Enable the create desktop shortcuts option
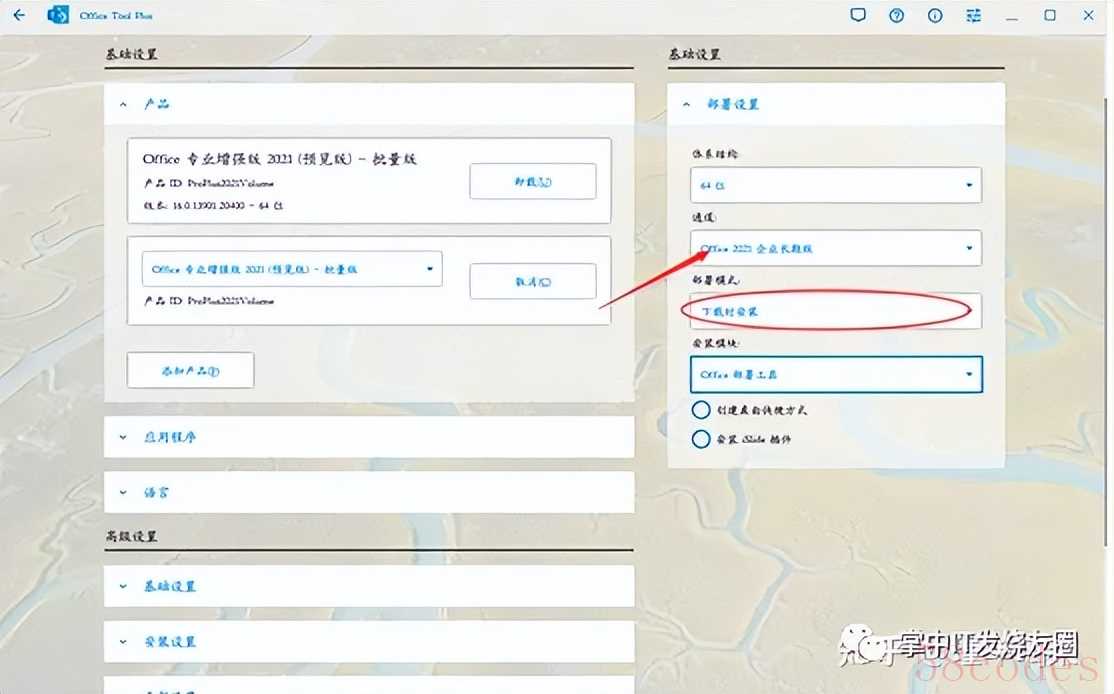This screenshot has height=694, width=1114. click(x=702, y=410)
